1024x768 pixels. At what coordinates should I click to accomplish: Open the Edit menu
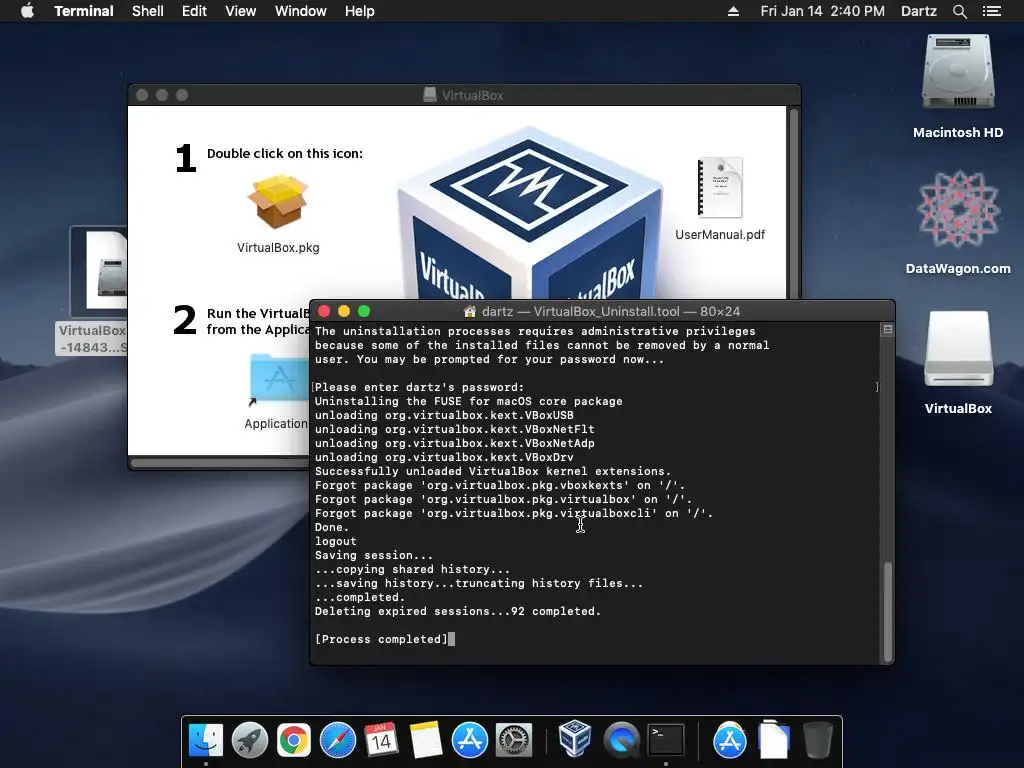click(x=194, y=11)
